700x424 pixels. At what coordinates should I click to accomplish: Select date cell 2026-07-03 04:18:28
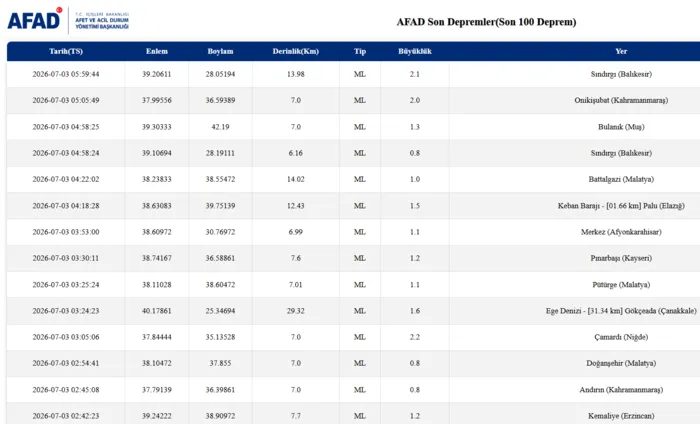click(x=66, y=206)
